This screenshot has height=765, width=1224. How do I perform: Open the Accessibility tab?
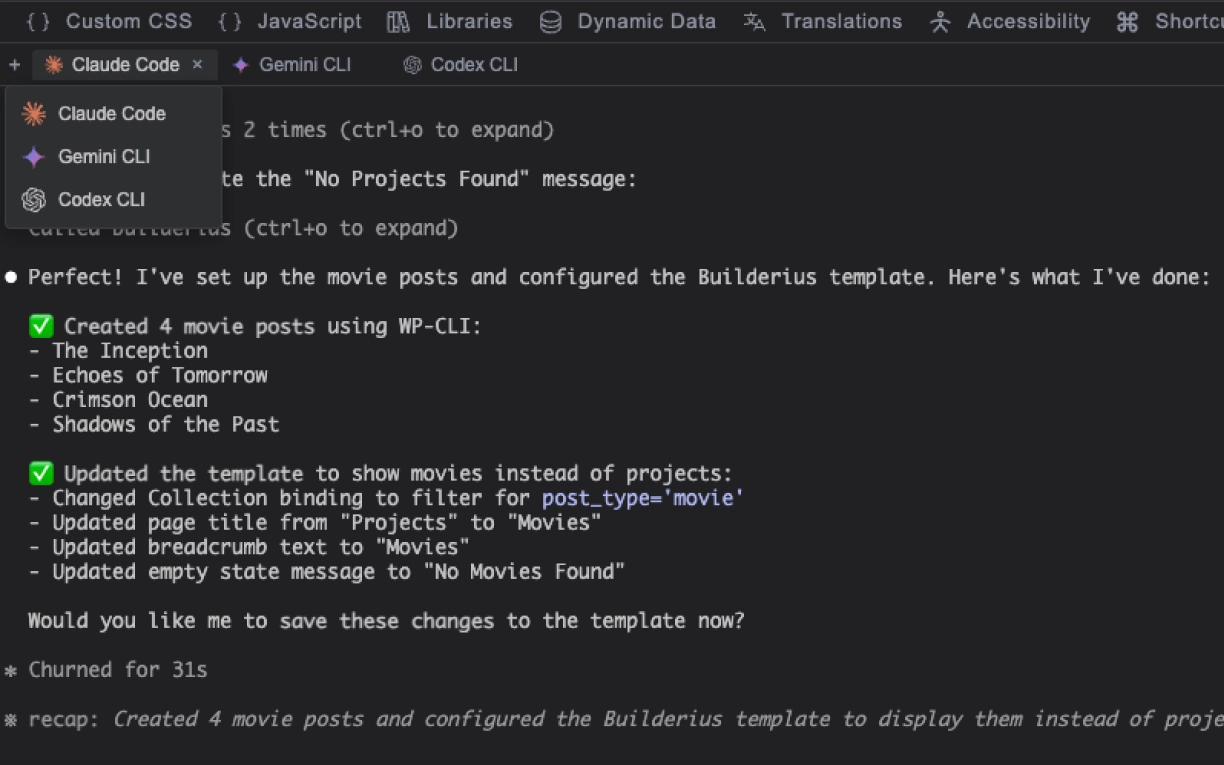(1009, 21)
